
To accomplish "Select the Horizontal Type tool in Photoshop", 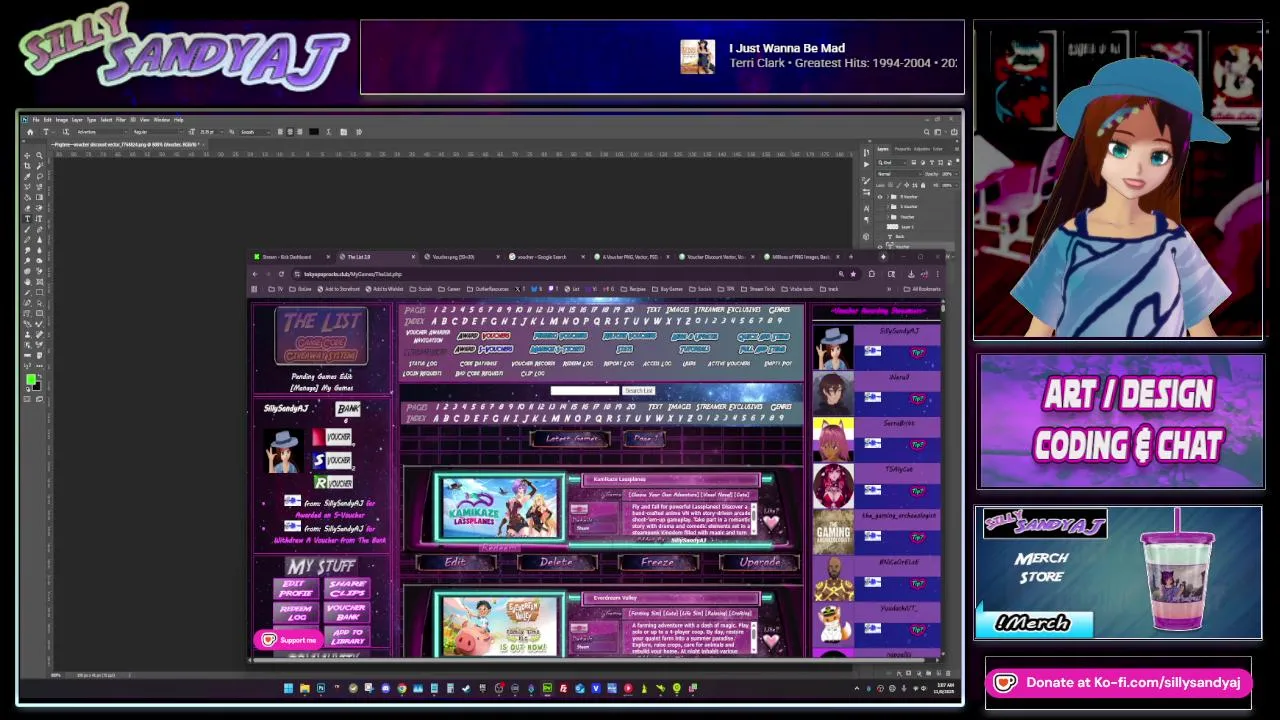I will (27, 218).
